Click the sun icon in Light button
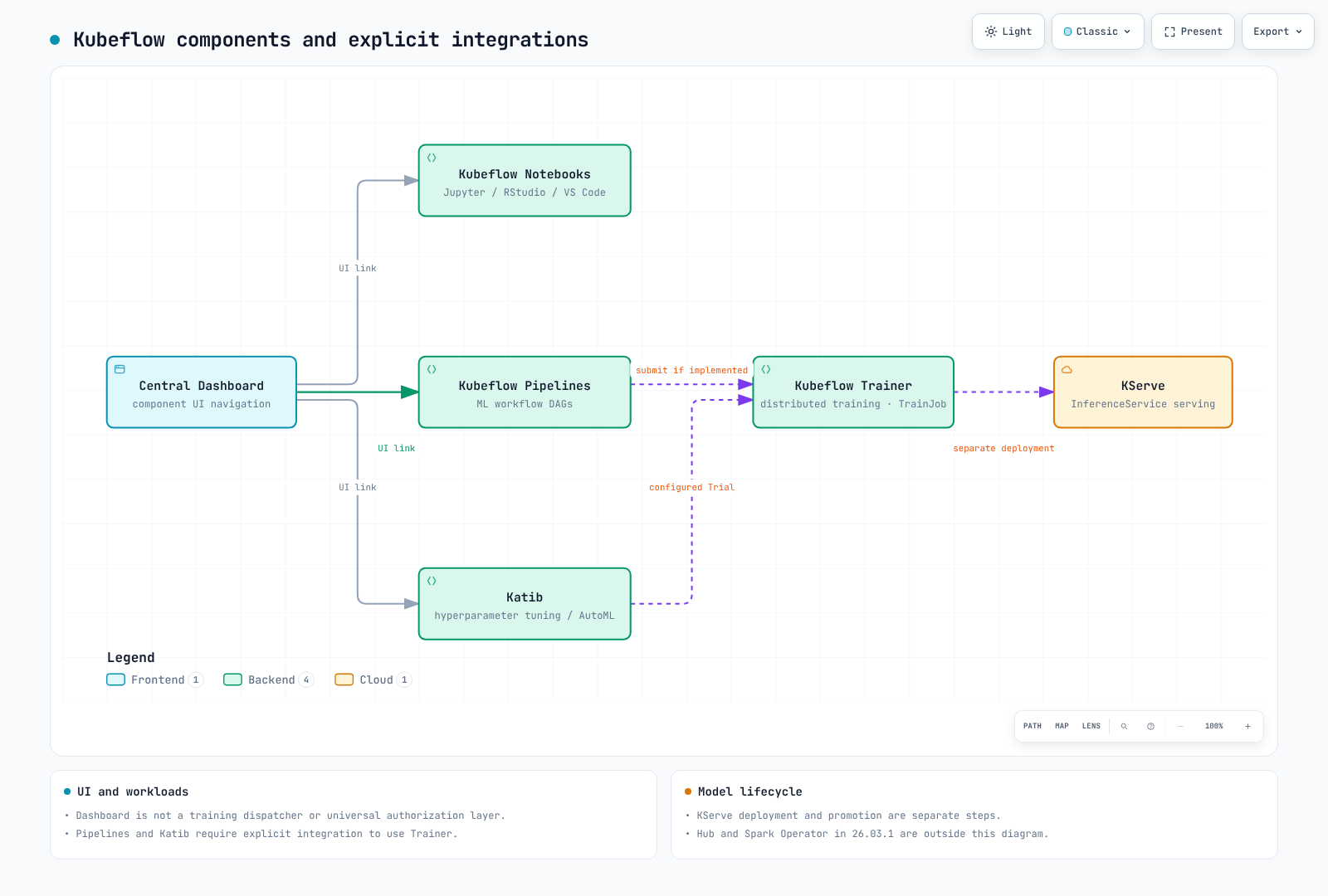 990,32
